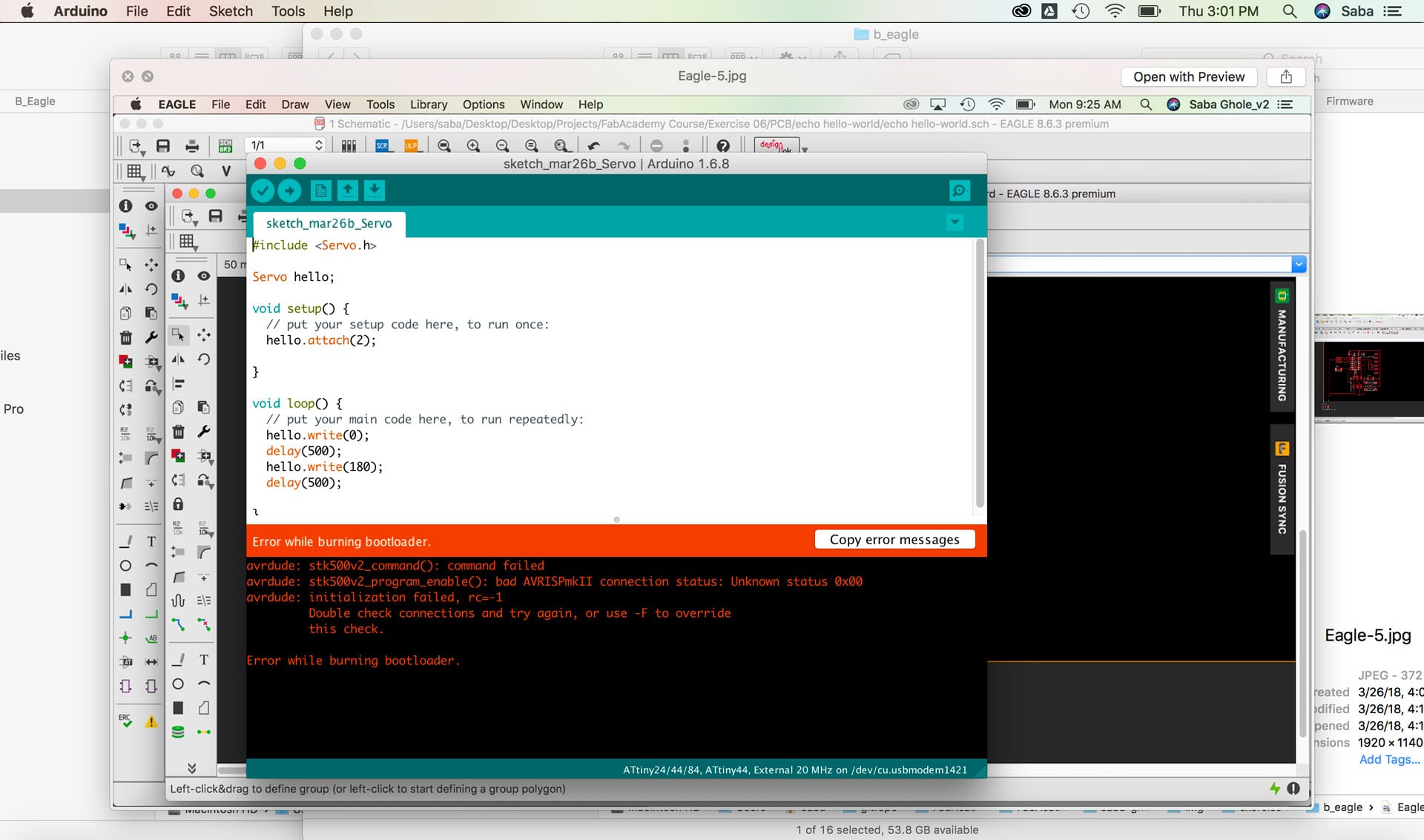Click the Zoom Out magnifier in EAGLE toolbar

coord(502,146)
